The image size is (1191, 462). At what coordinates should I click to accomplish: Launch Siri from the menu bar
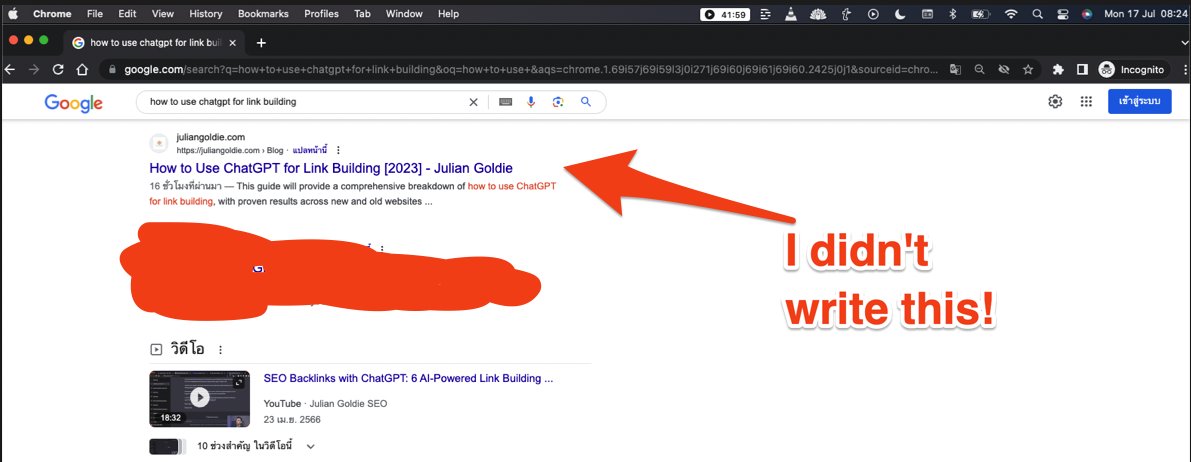1087,14
